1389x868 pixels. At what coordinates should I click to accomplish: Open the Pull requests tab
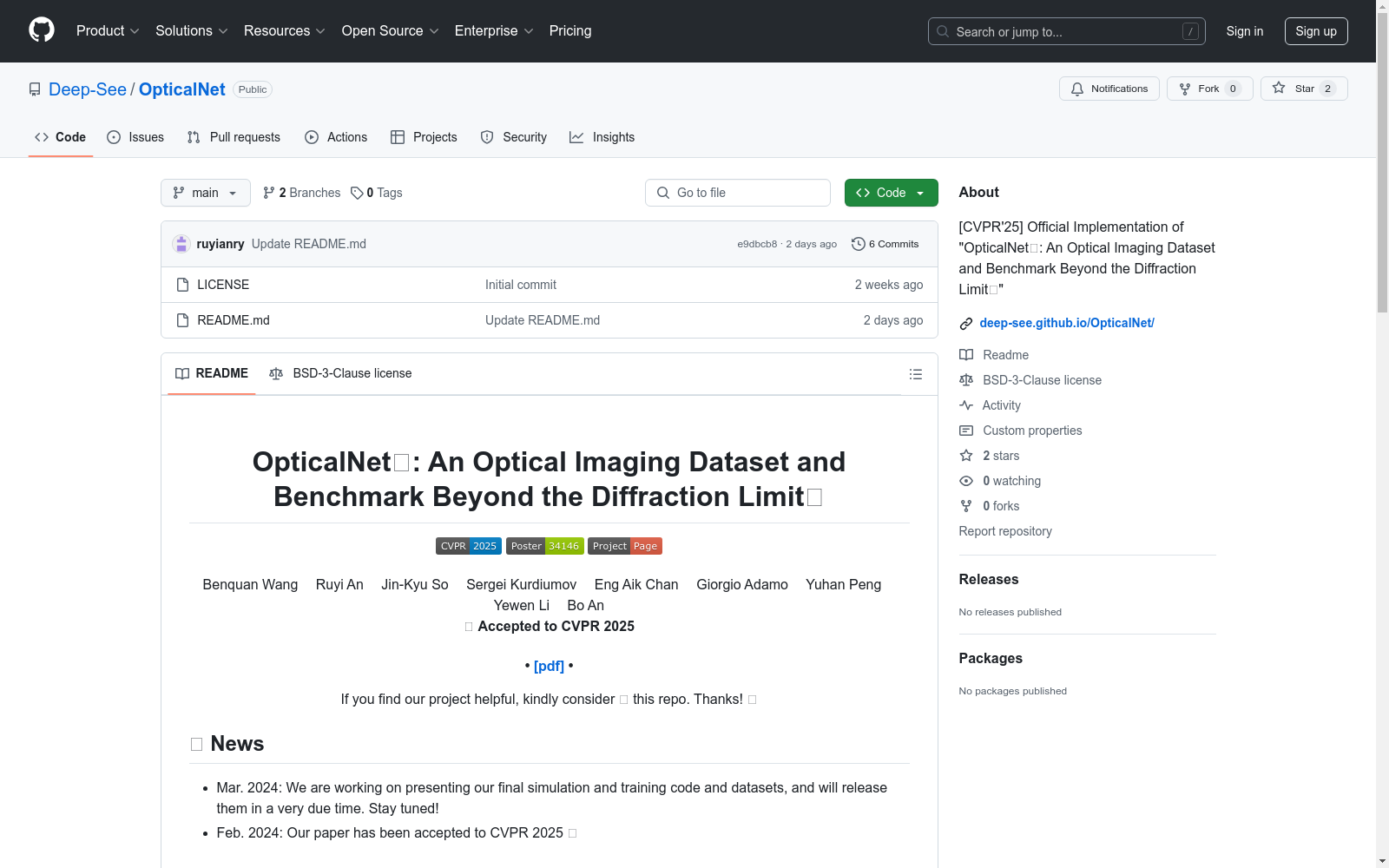click(234, 137)
